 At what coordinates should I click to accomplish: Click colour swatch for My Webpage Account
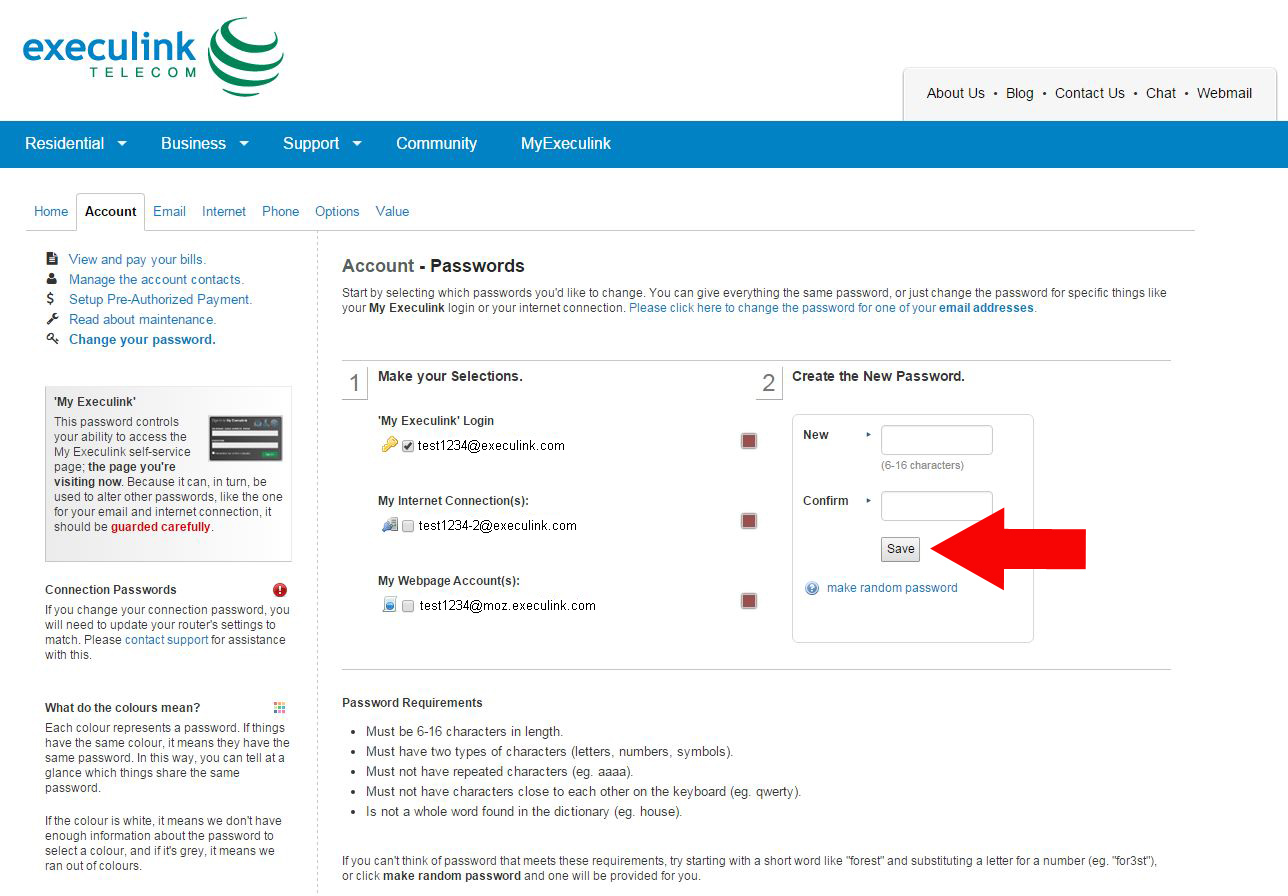pos(749,601)
